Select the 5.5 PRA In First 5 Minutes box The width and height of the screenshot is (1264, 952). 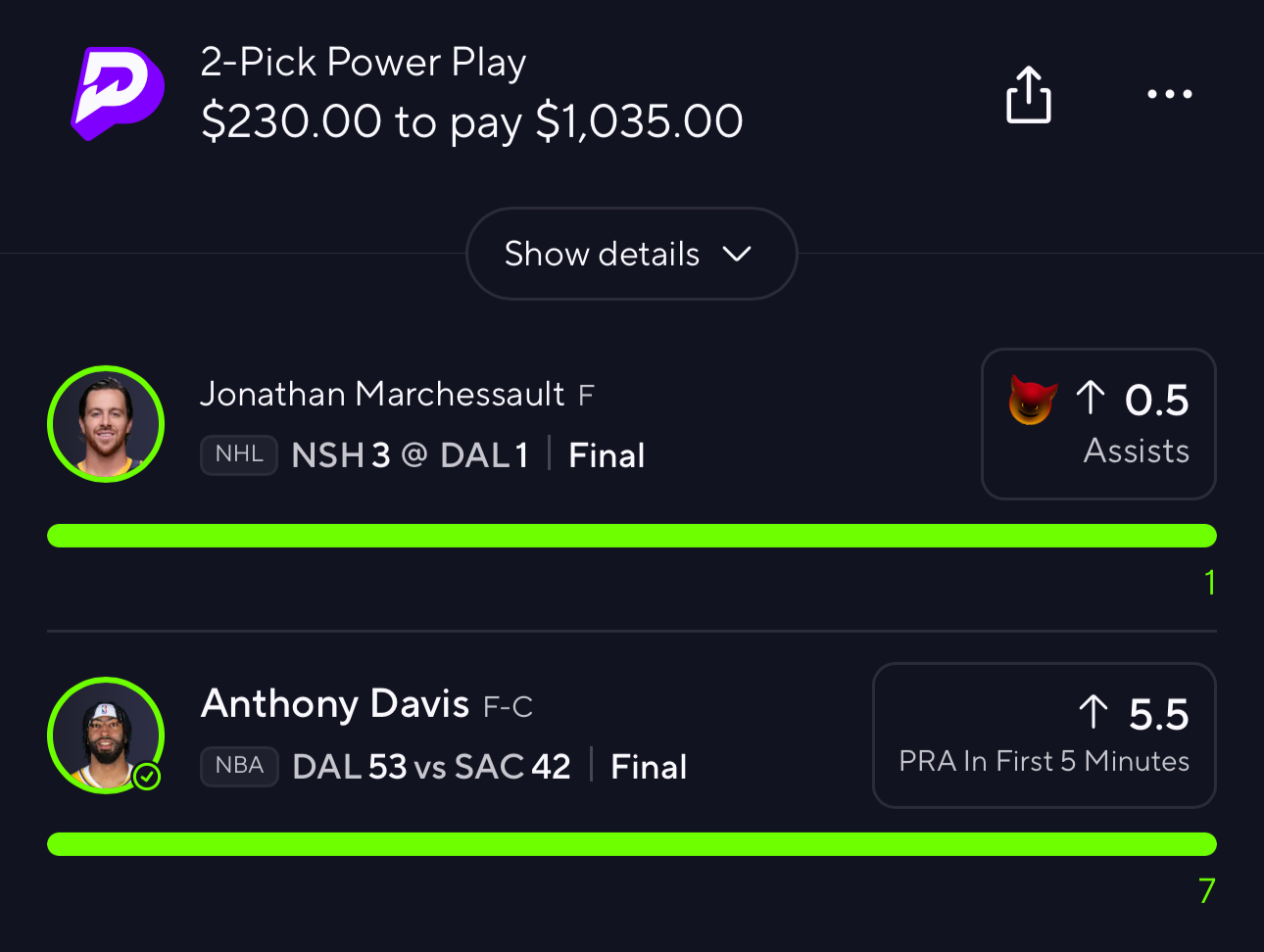(x=1045, y=736)
